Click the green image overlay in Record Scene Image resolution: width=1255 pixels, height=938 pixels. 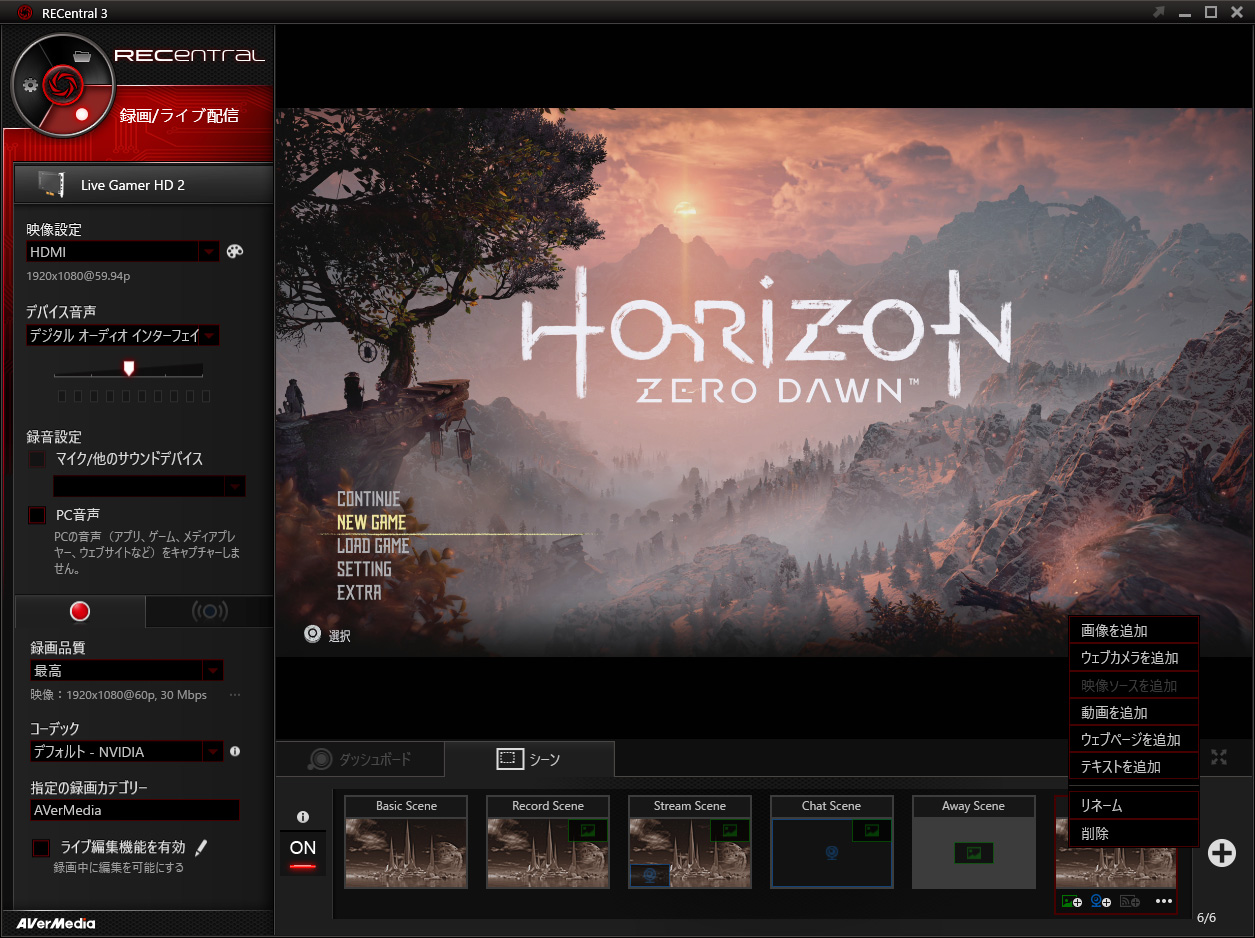pos(588,829)
